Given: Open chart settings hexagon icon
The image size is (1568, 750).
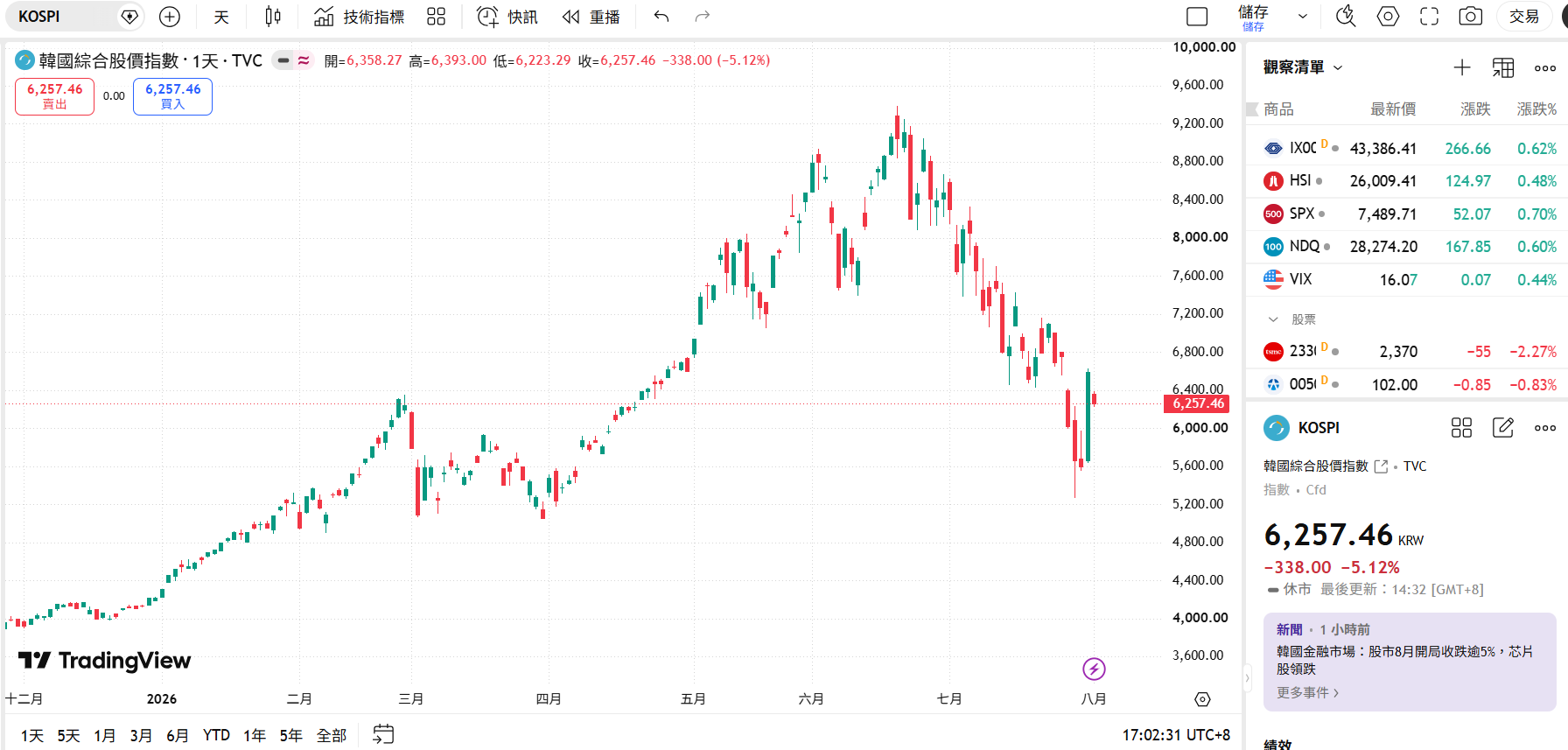Looking at the screenshot, I should coord(1388,17).
